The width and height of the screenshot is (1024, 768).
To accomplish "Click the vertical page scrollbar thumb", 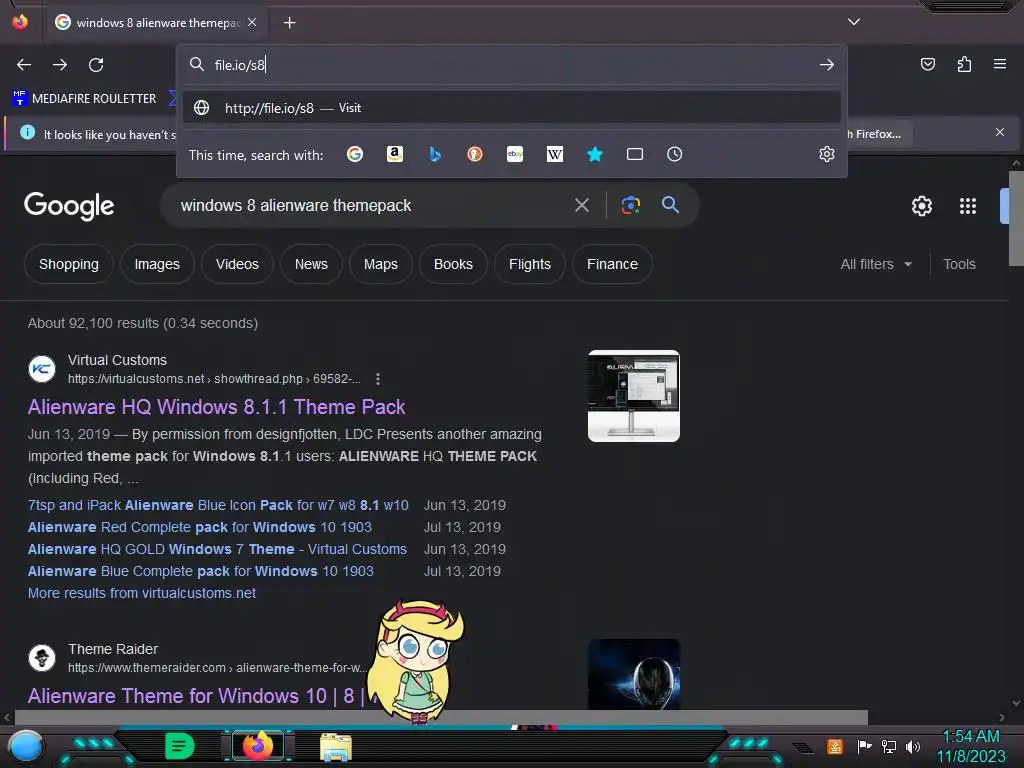I will 1016,218.
